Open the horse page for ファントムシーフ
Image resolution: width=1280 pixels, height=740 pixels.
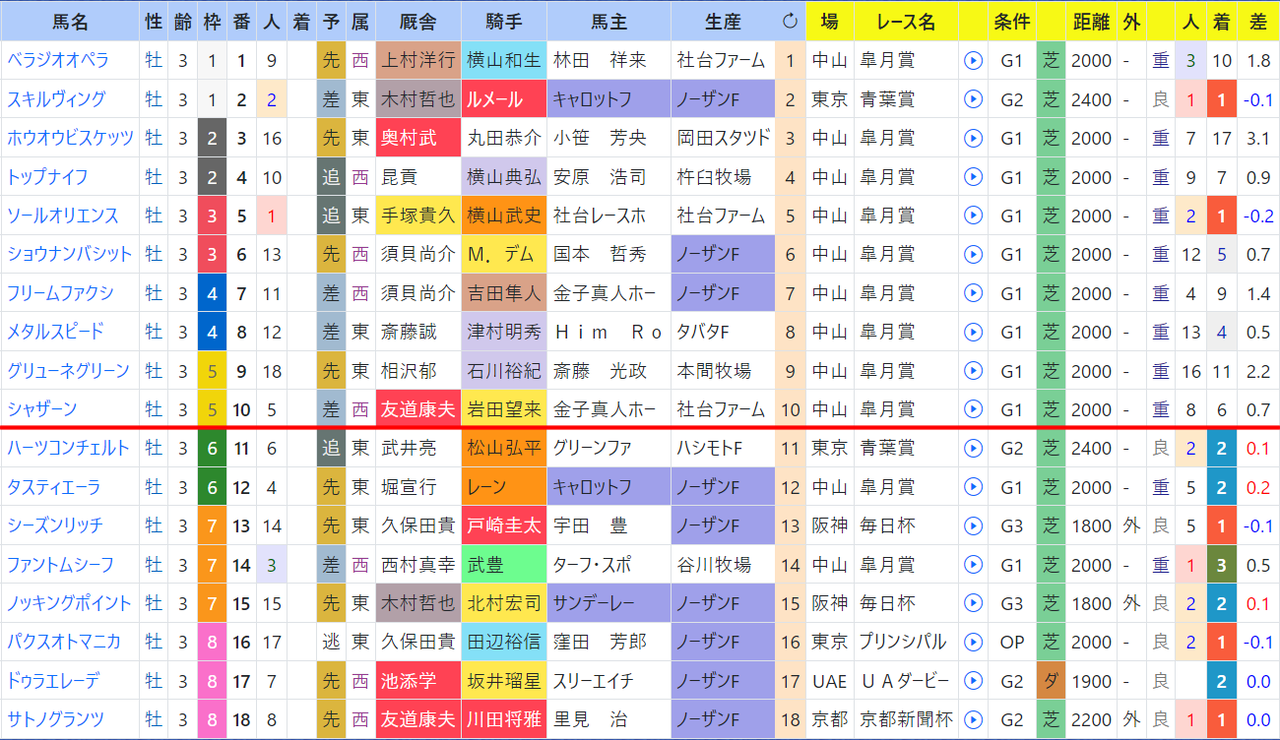click(x=60, y=564)
